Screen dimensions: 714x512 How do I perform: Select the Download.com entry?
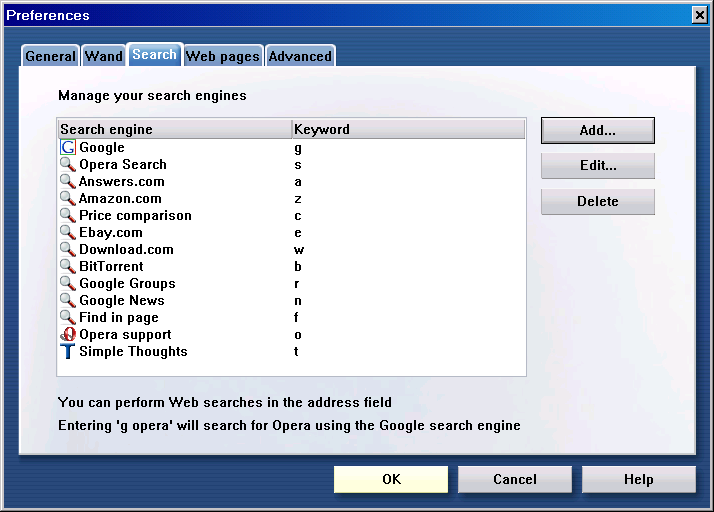tap(126, 249)
